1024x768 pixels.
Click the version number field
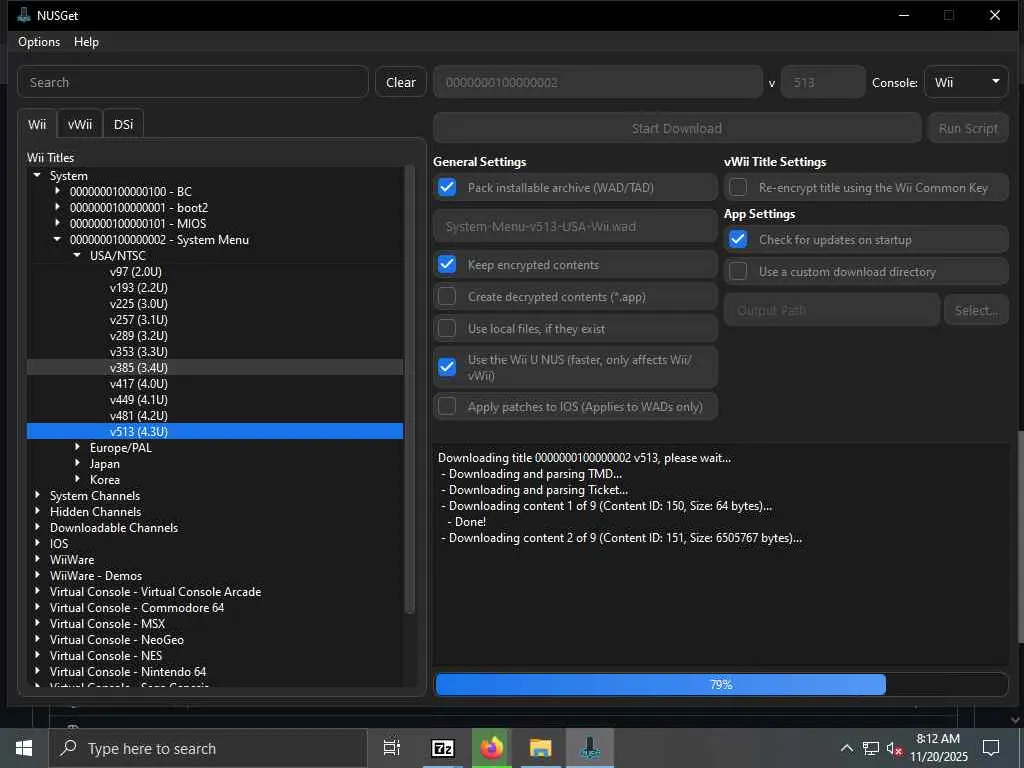(x=823, y=82)
